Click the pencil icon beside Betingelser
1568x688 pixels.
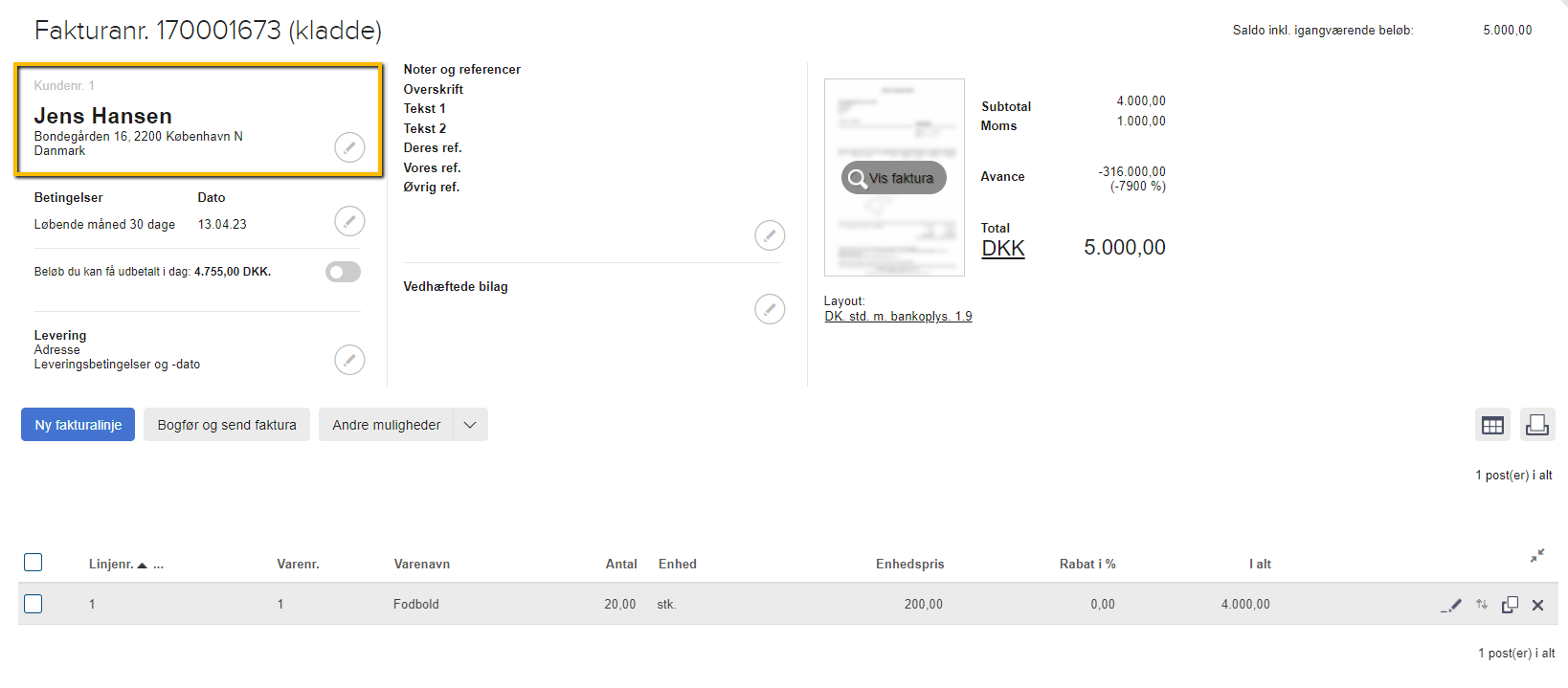click(x=349, y=221)
